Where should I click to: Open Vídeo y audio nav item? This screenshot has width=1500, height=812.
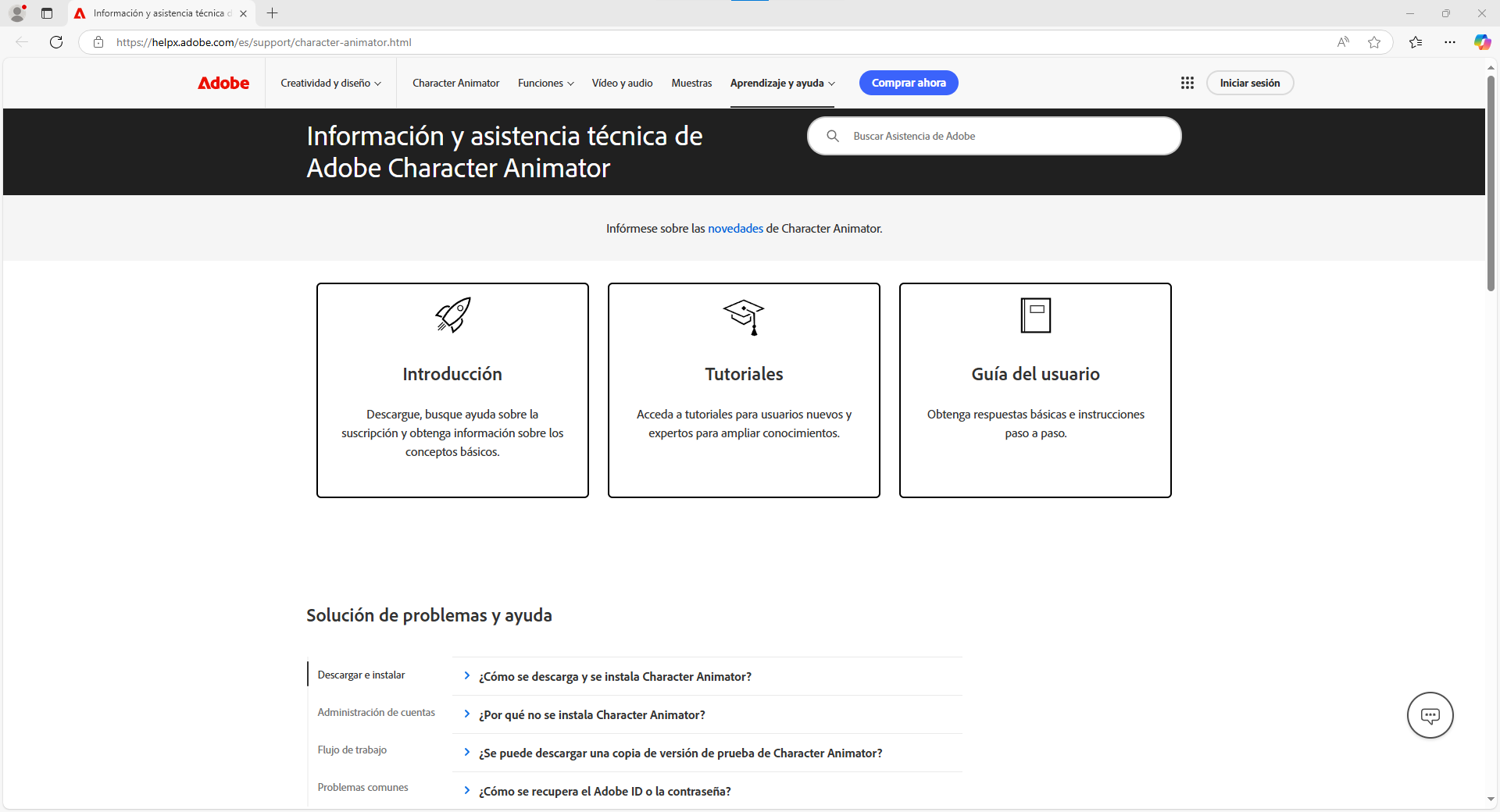pos(623,83)
